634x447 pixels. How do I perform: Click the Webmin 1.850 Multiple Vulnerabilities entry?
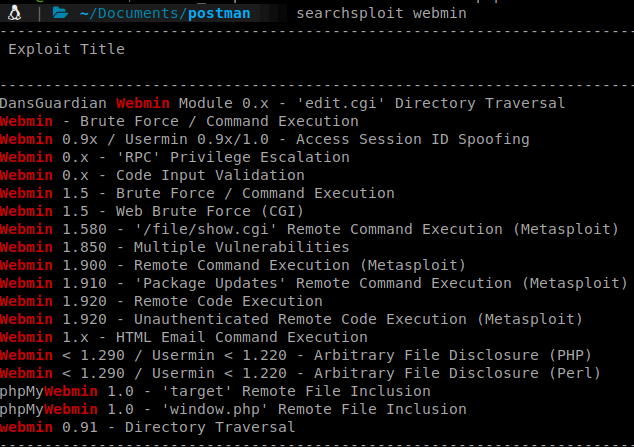point(175,247)
